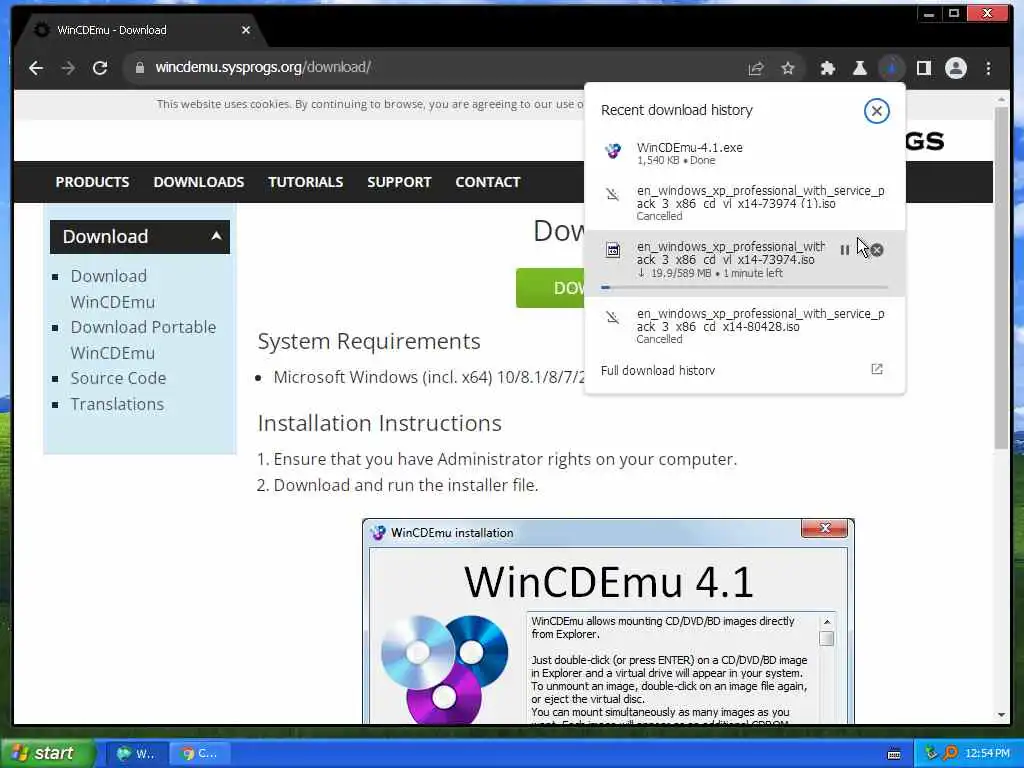Open the Translations link
Screen dimensions: 1024x768
click(117, 404)
